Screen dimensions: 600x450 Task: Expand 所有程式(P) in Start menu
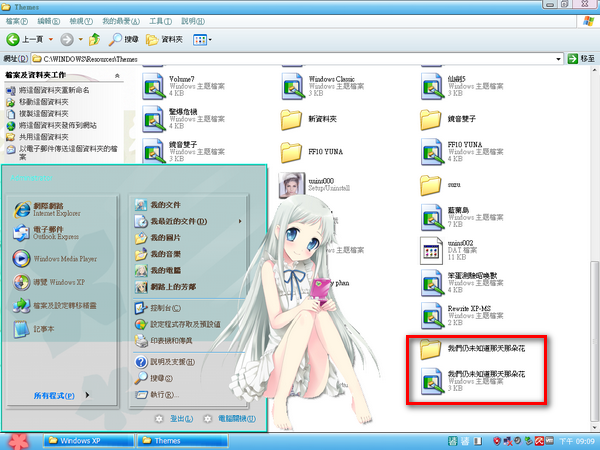(61, 395)
